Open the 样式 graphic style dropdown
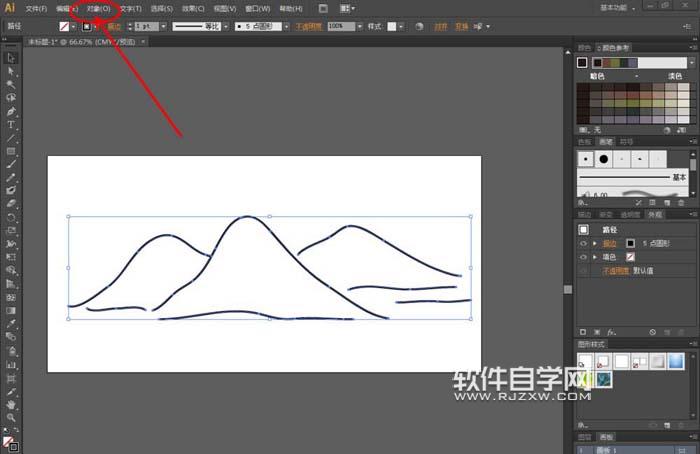The height and width of the screenshot is (454, 700). [x=401, y=27]
